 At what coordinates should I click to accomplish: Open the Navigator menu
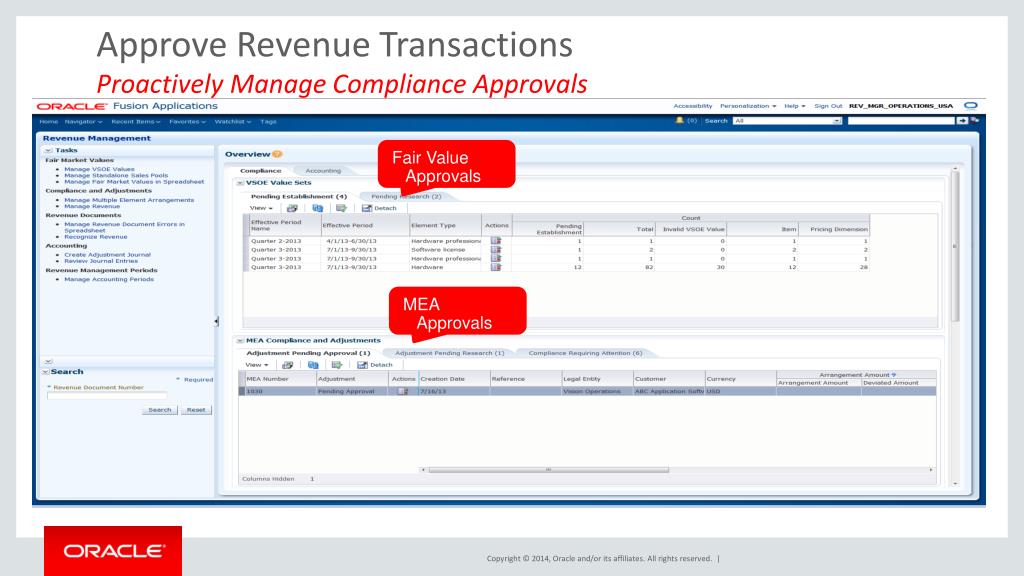84,121
